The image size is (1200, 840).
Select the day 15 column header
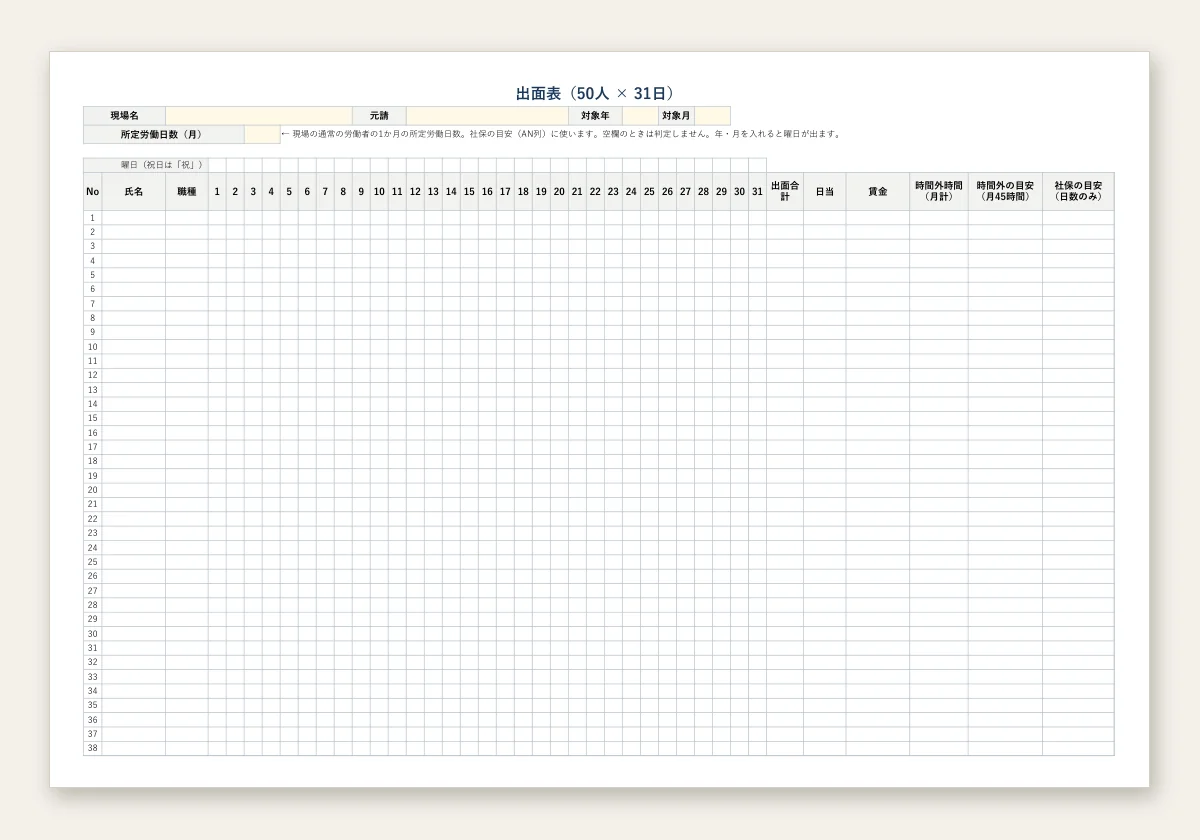tap(469, 191)
